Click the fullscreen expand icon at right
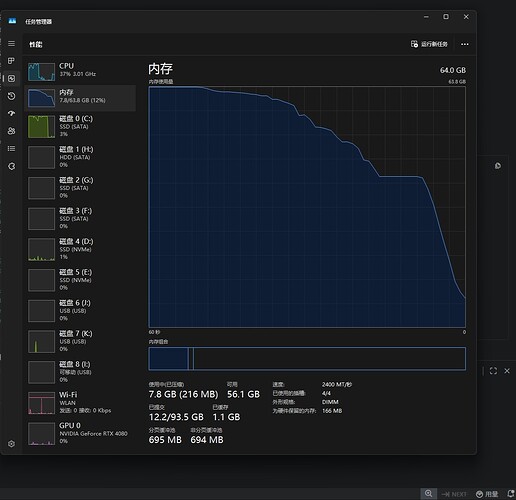The image size is (516, 500). (493, 371)
